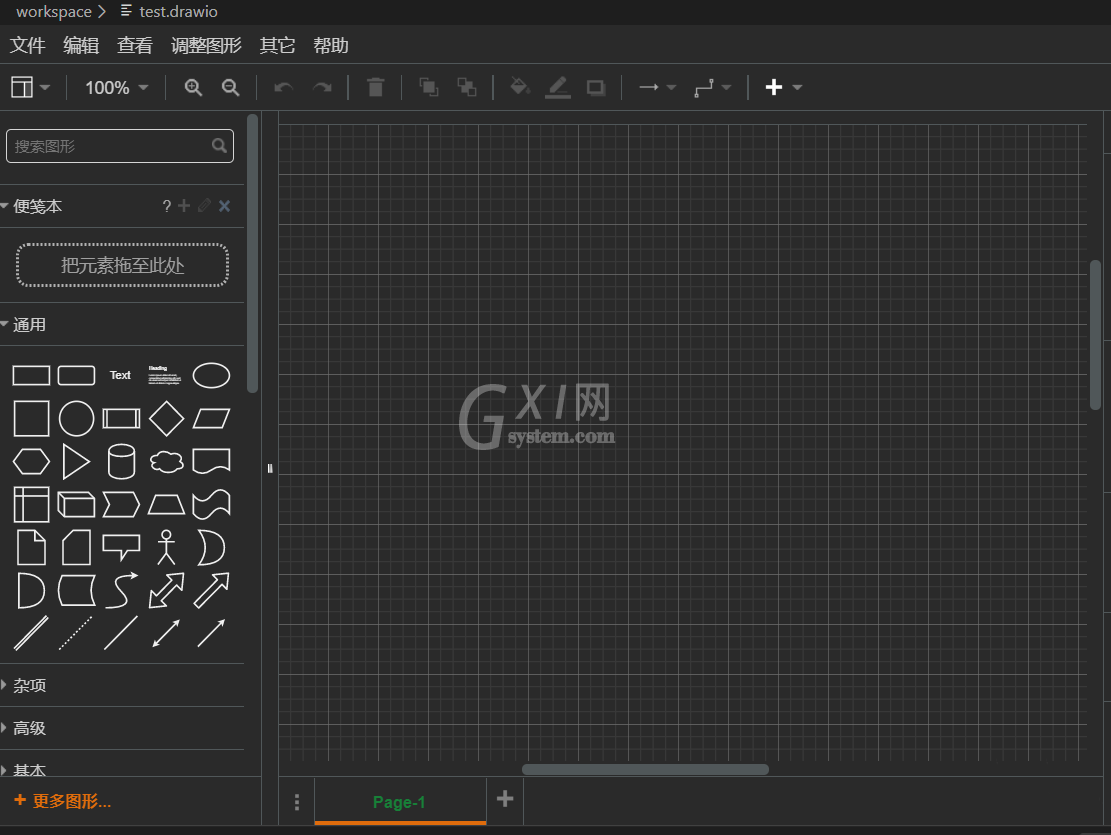
Task: Open the 帮助 menu
Action: click(331, 45)
